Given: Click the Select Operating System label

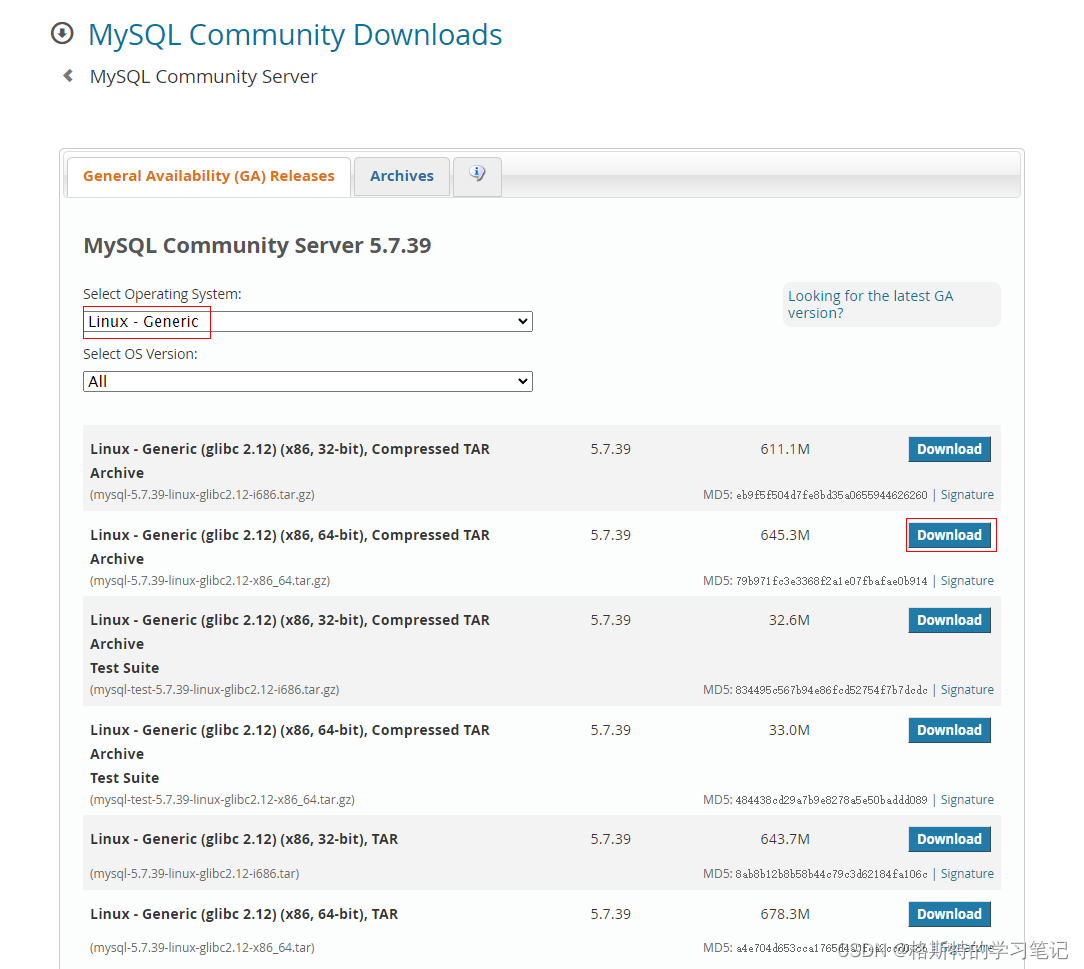Looking at the screenshot, I should (162, 294).
